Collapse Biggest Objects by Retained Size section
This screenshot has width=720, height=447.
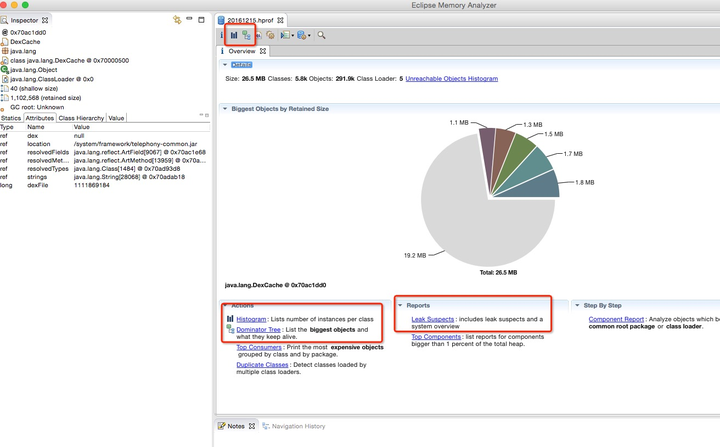(x=225, y=109)
